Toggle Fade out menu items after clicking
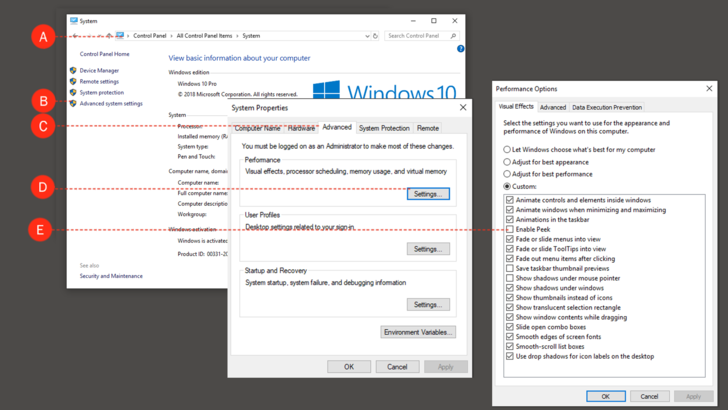The height and width of the screenshot is (410, 728). pos(510,259)
